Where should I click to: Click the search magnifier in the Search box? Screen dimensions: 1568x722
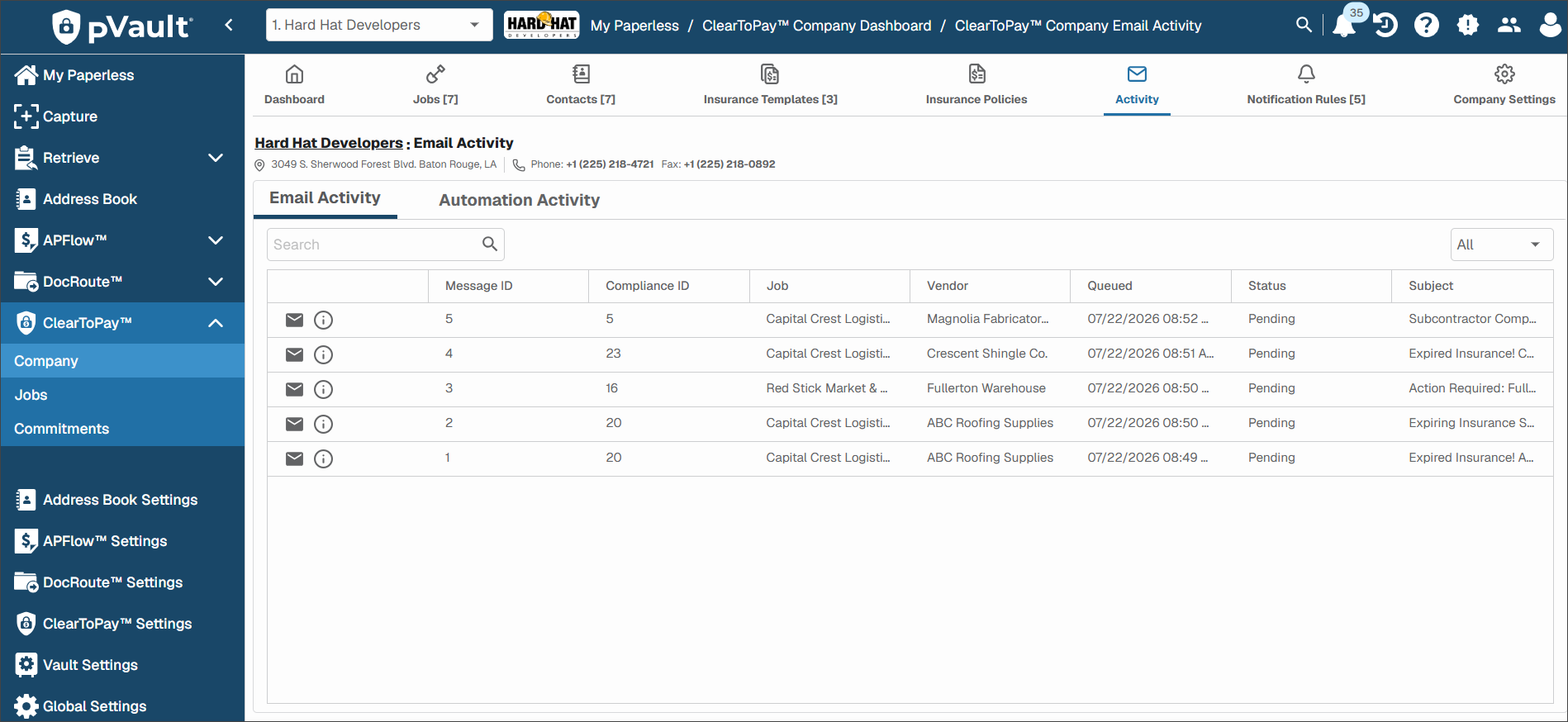(490, 244)
